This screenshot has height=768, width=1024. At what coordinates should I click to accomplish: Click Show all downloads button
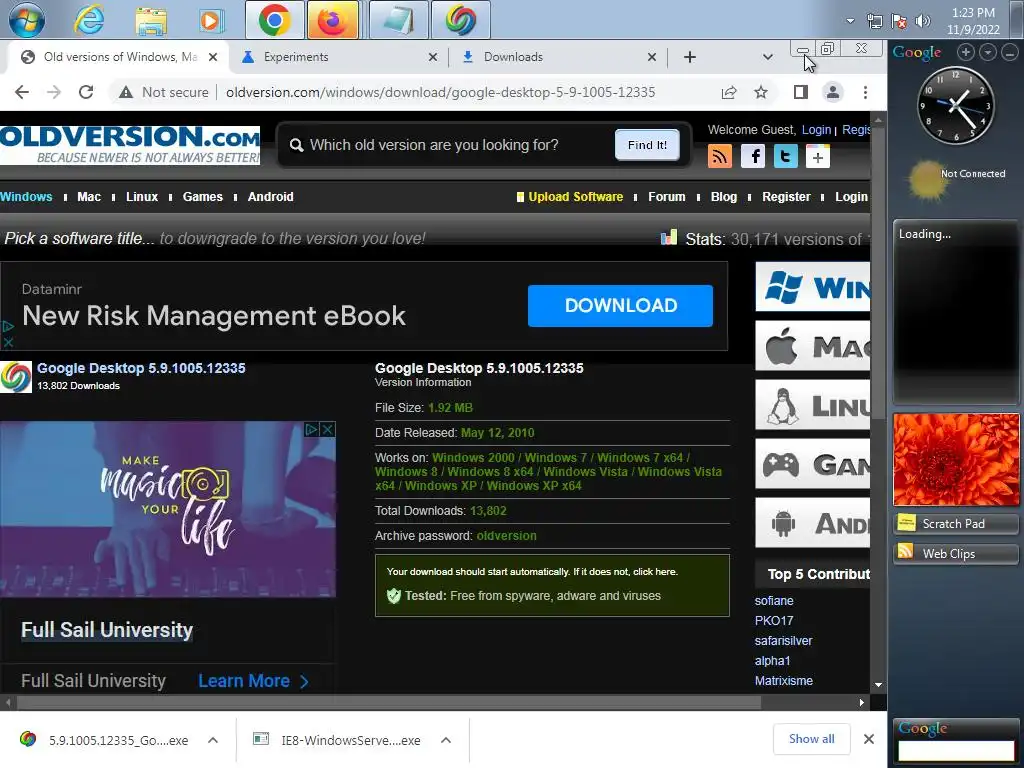pos(811,739)
